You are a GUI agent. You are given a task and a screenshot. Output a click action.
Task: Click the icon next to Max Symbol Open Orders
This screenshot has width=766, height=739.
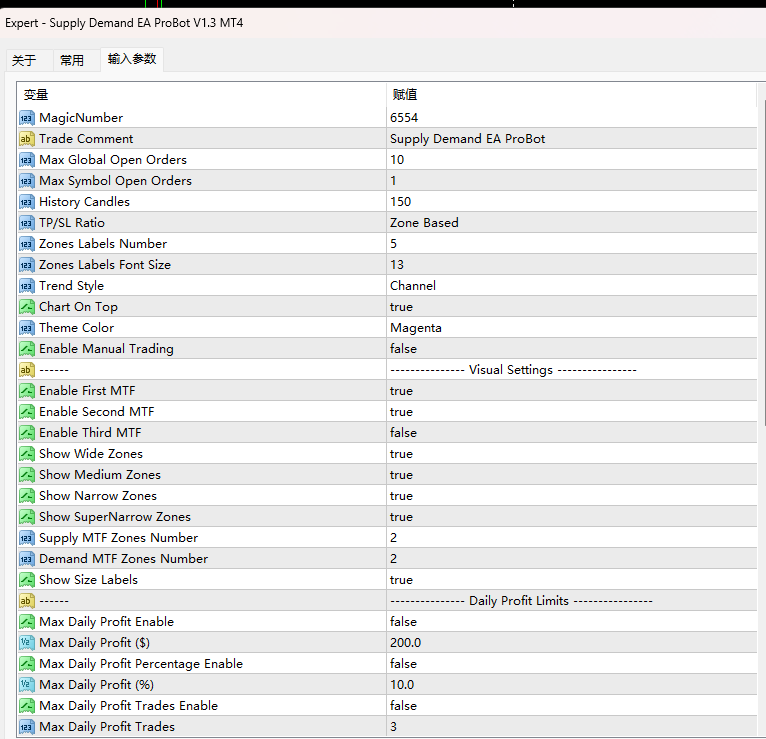27,181
